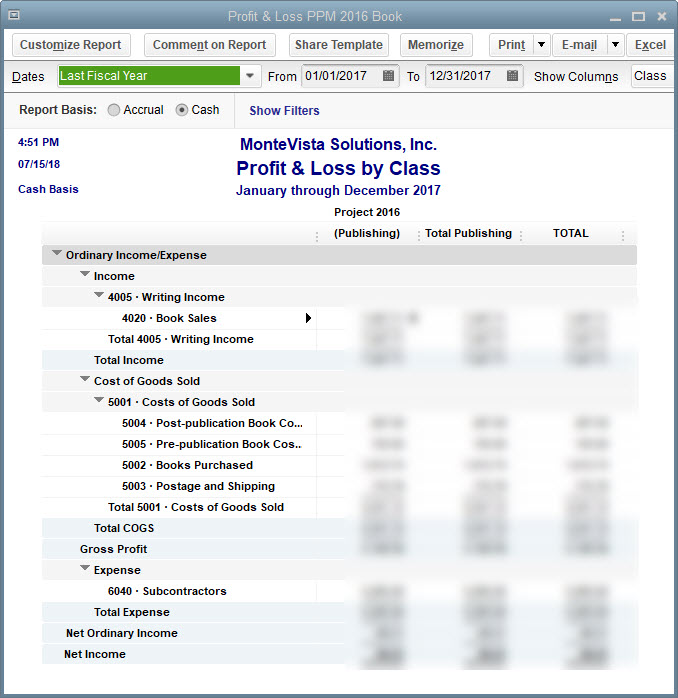Screen dimensions: 678x698
Task: Print the report
Action: point(512,45)
